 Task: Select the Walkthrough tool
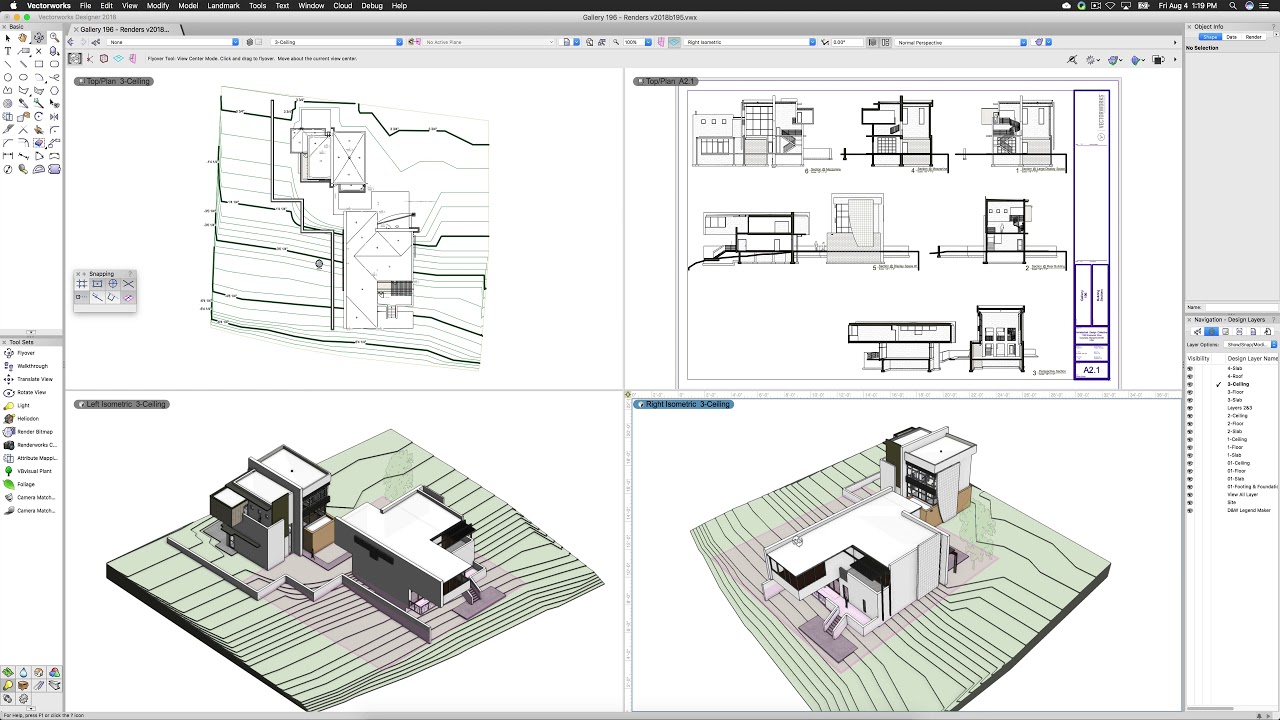(x=30, y=366)
